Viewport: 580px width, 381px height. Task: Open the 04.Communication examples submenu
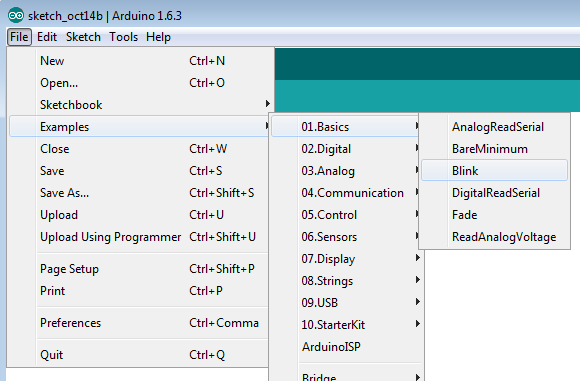point(345,193)
